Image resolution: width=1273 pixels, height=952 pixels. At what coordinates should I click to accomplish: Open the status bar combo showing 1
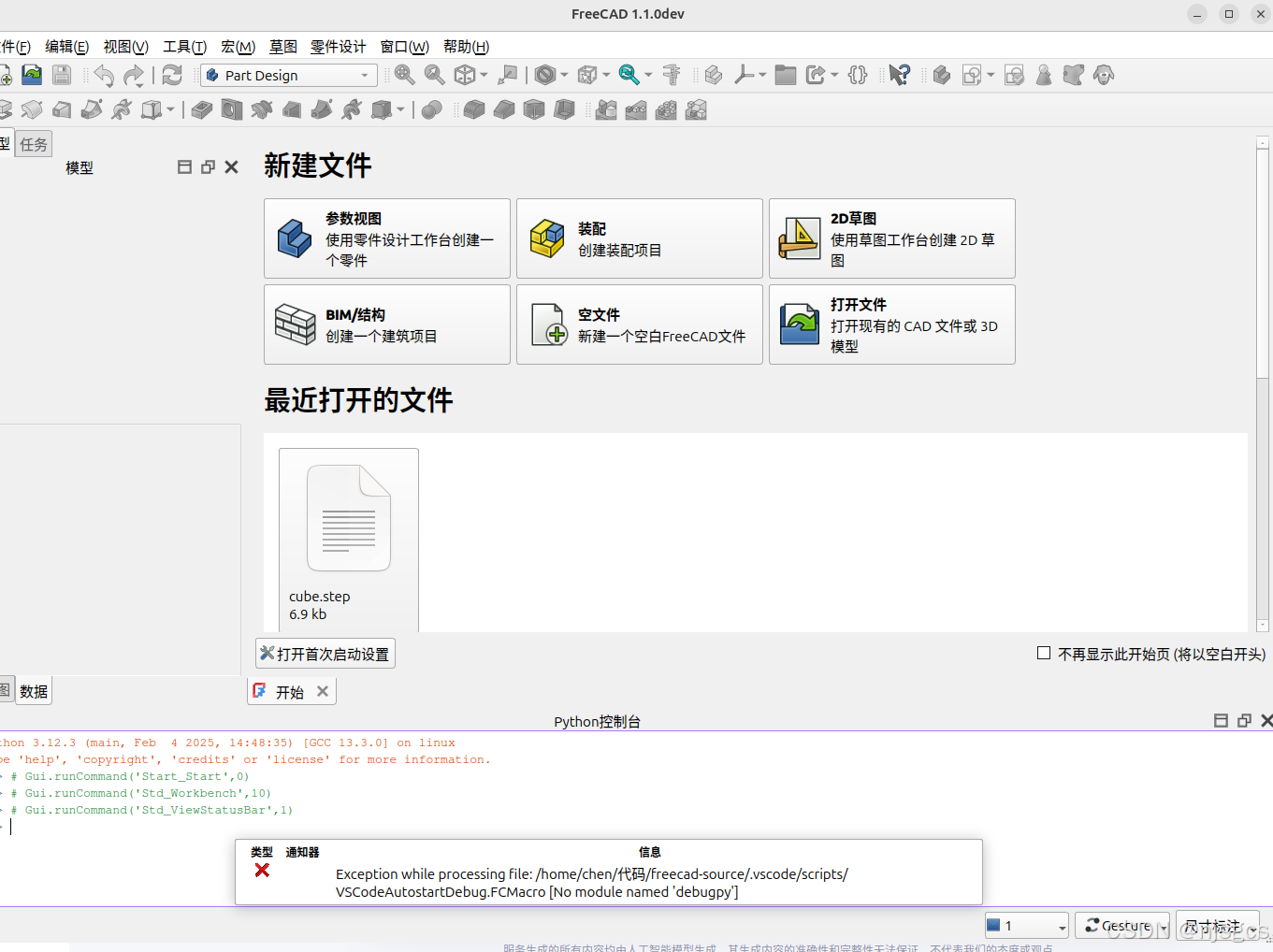click(x=1026, y=925)
